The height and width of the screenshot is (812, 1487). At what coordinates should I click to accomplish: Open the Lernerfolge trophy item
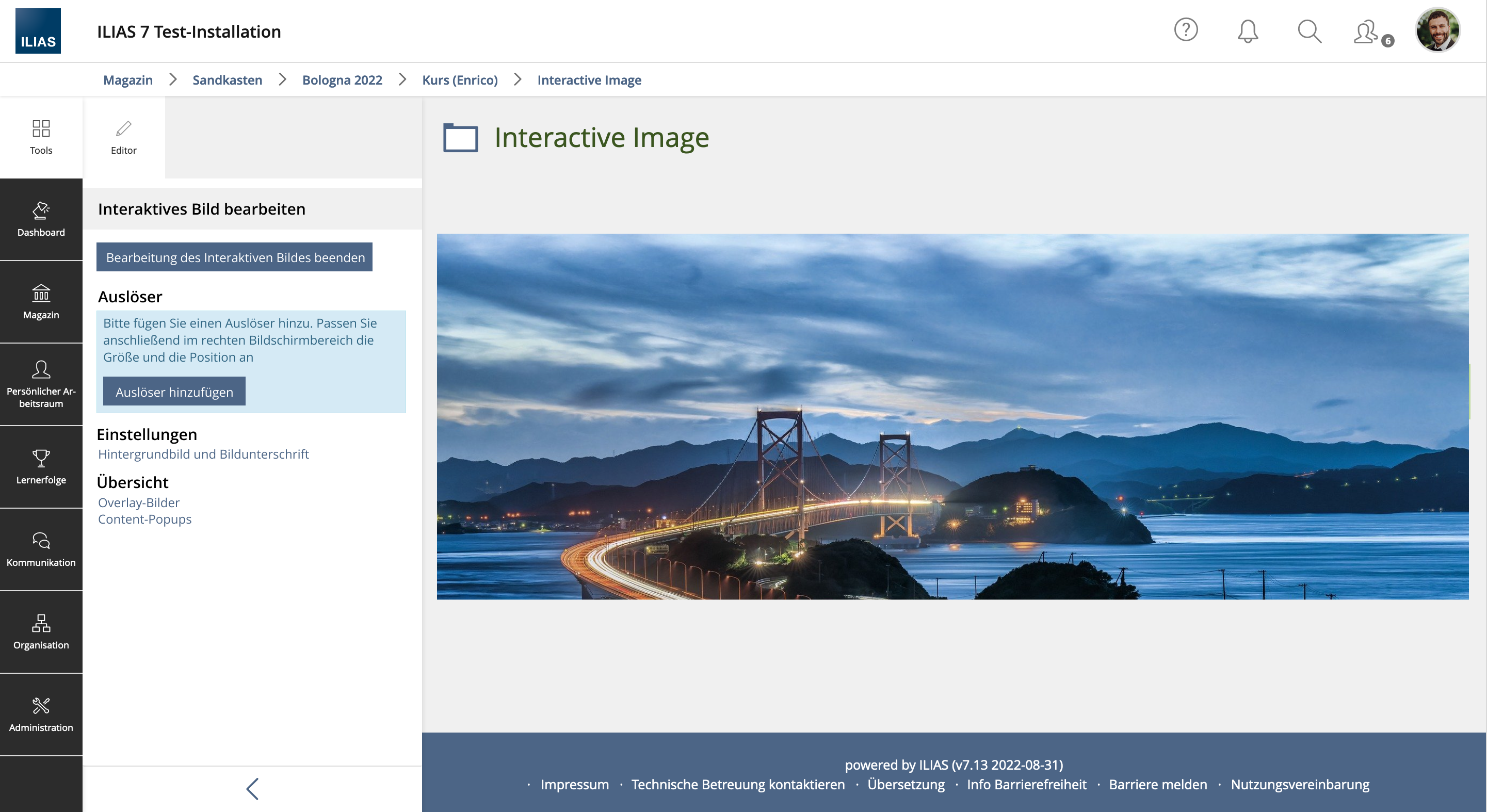click(x=41, y=467)
